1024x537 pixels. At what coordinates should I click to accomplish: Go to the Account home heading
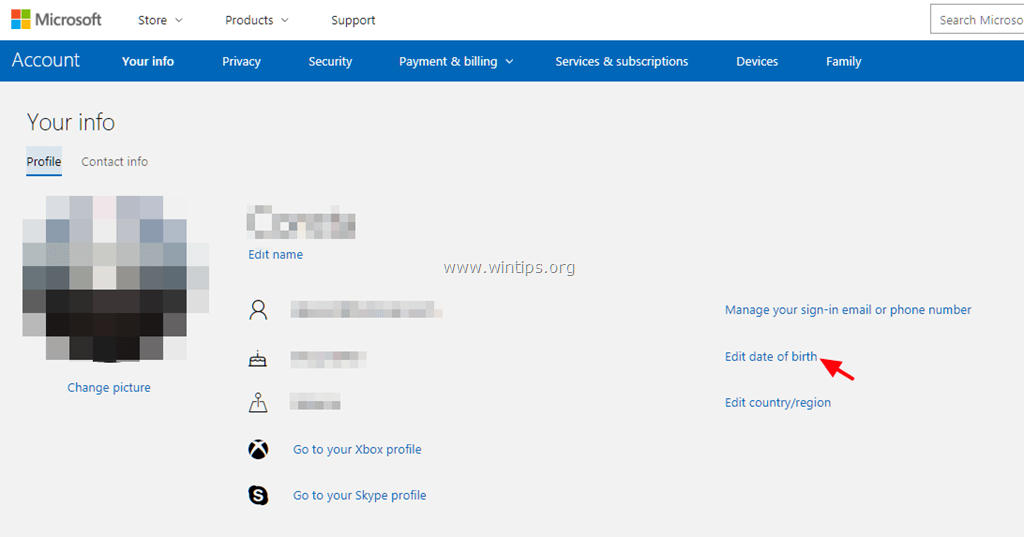pos(46,60)
